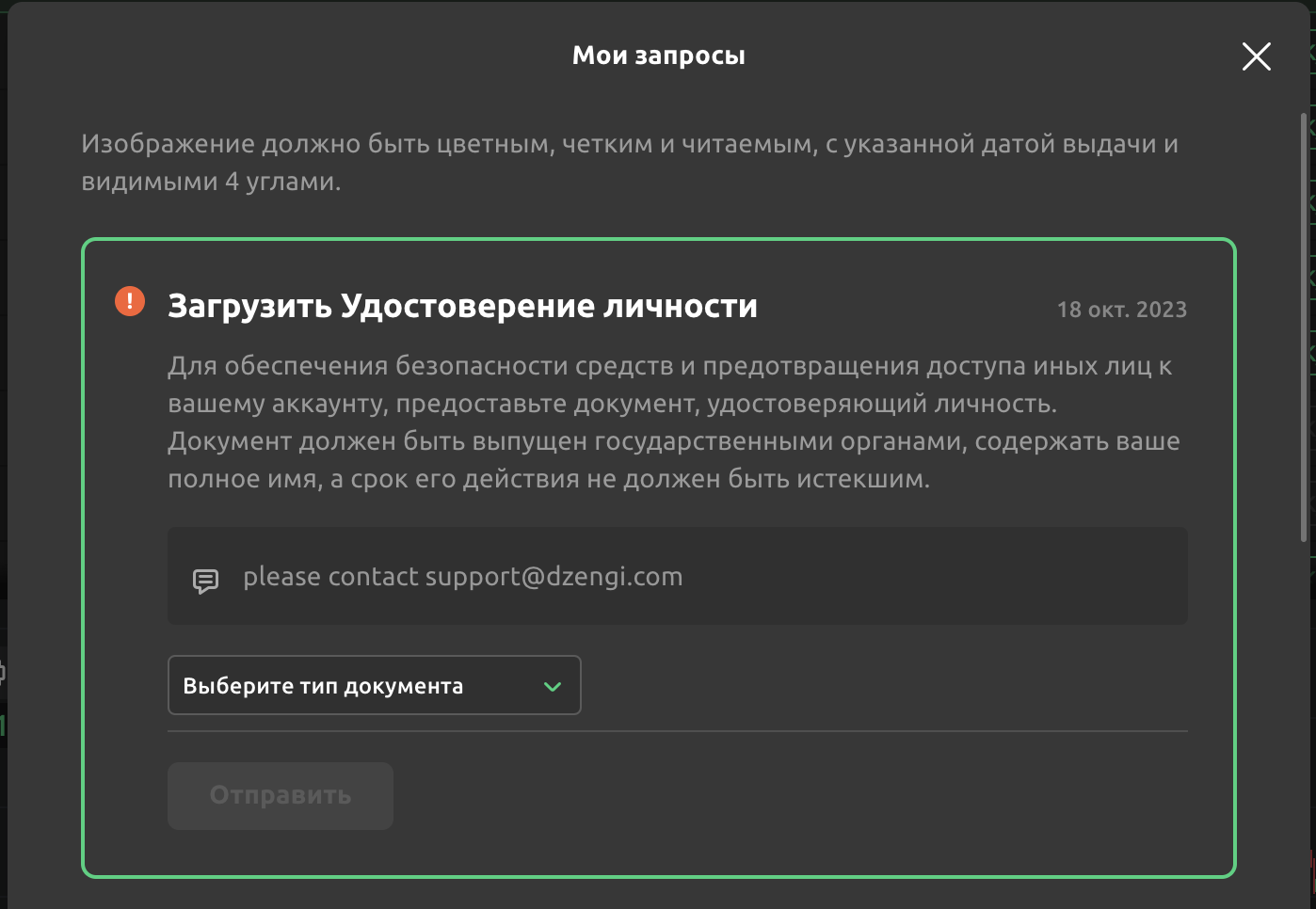This screenshot has height=909, width=1316.
Task: Open the Мои запросы dialog header
Action: tap(658, 55)
